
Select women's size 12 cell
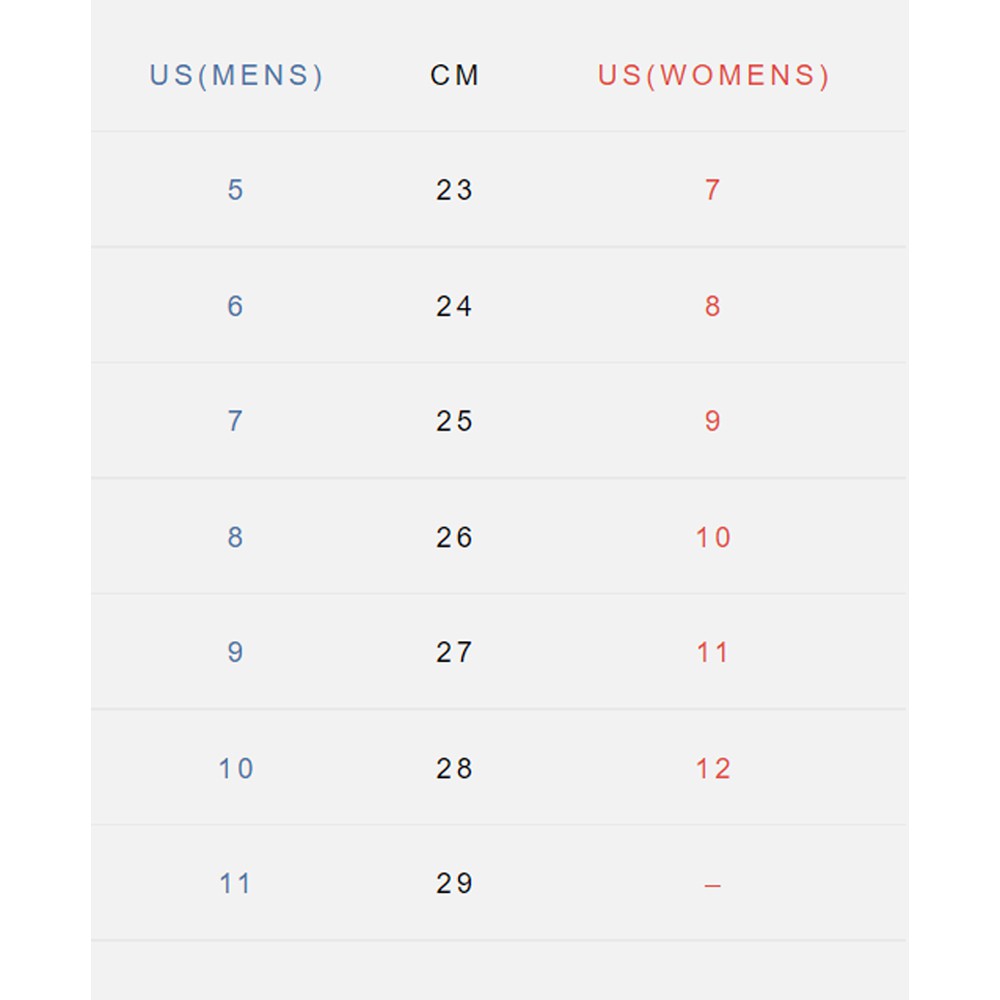pos(713,768)
